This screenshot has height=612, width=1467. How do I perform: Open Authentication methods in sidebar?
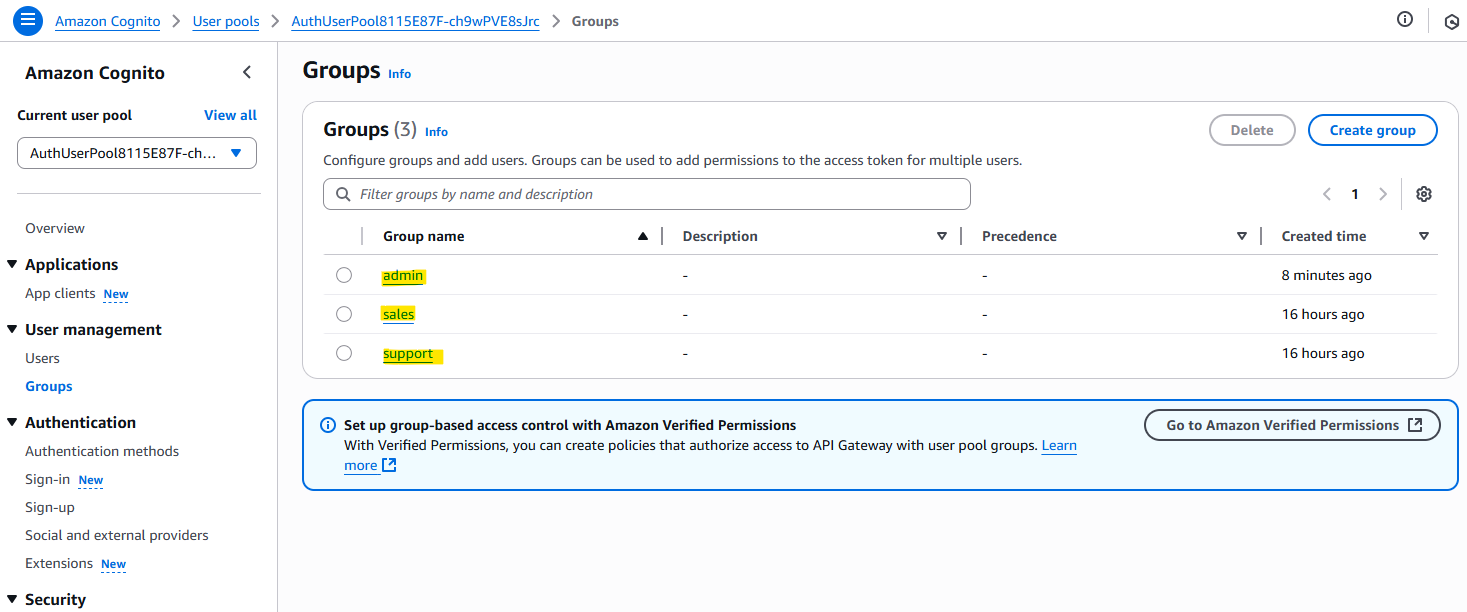tap(102, 451)
